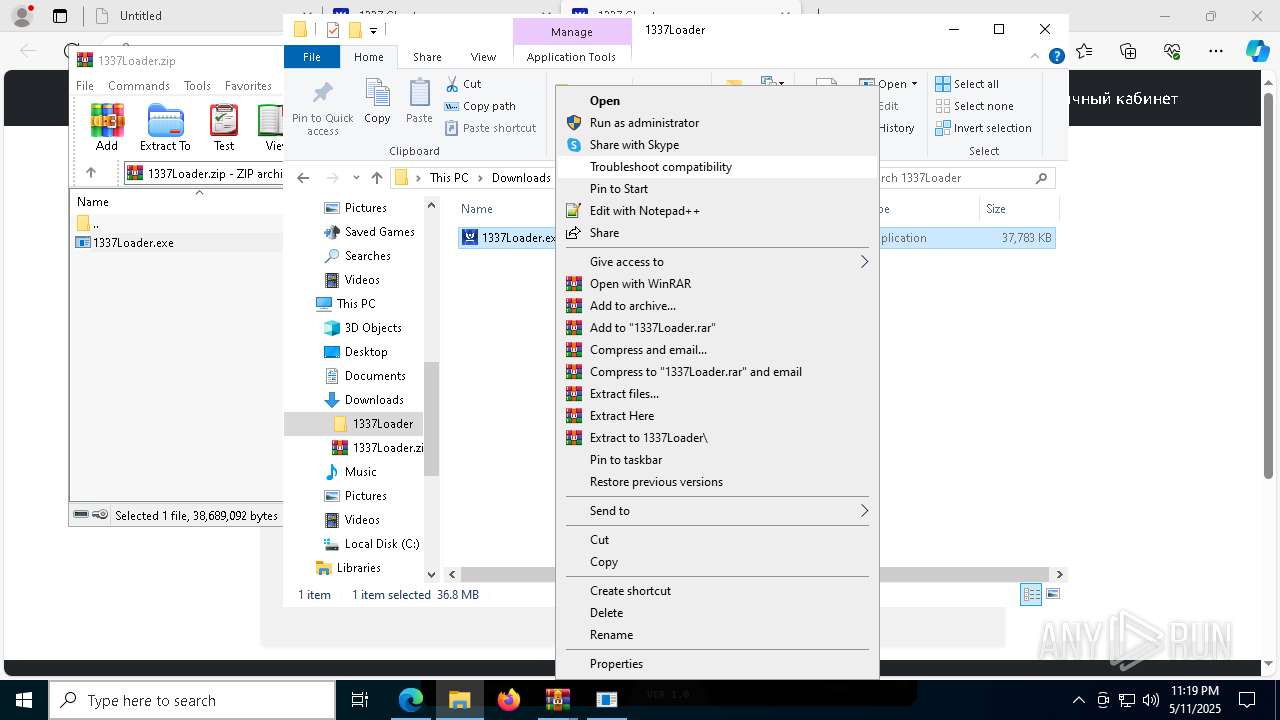The image size is (1280, 720).
Task: Click the Paste ribbon icon
Action: point(419,102)
